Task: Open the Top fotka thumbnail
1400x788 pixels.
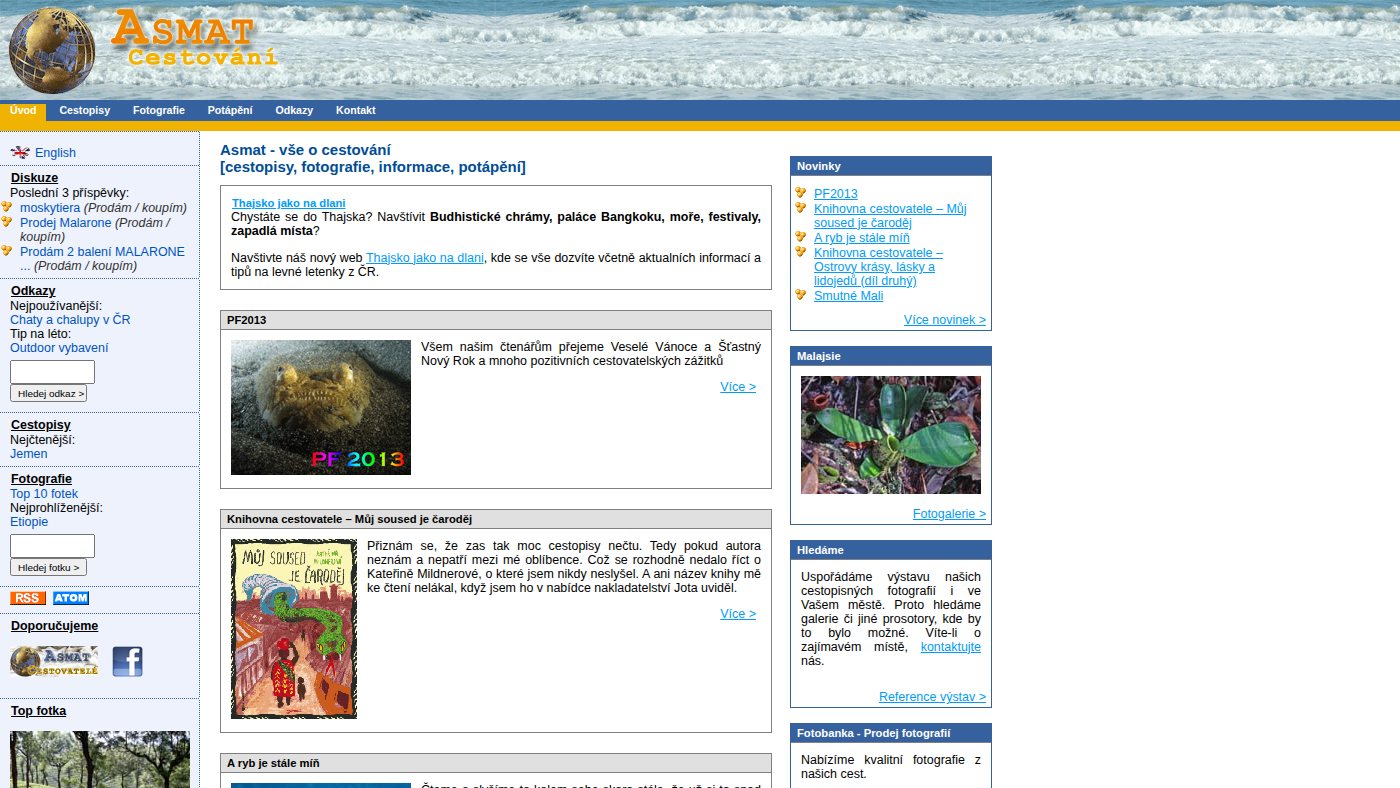Action: [100, 759]
